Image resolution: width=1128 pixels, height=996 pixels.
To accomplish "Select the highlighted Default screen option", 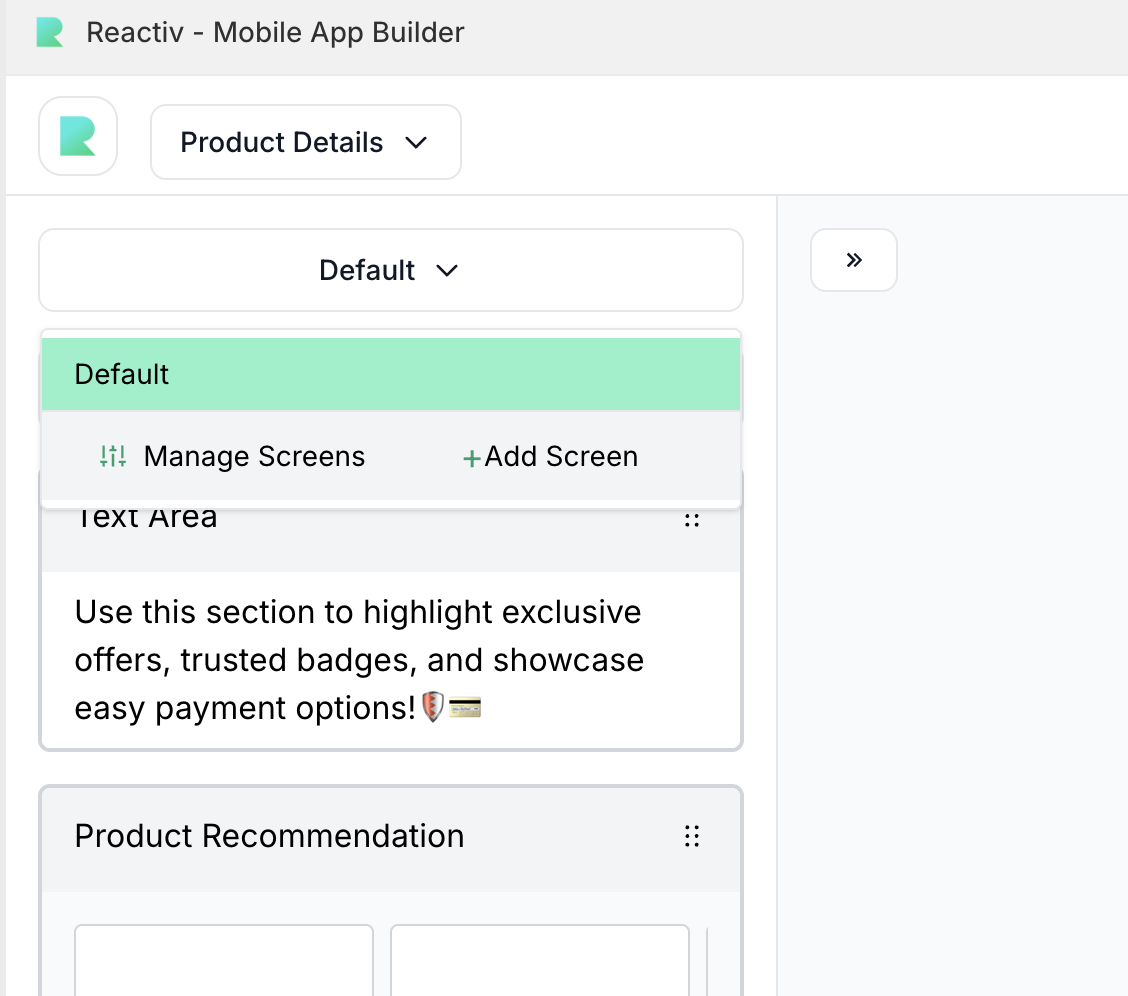I will pyautogui.click(x=390, y=374).
